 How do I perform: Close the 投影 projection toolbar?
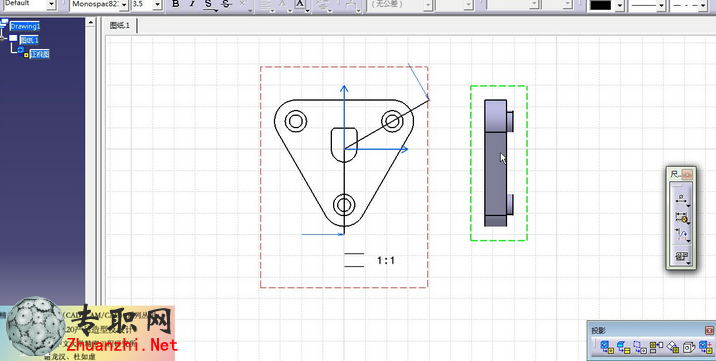(709, 330)
